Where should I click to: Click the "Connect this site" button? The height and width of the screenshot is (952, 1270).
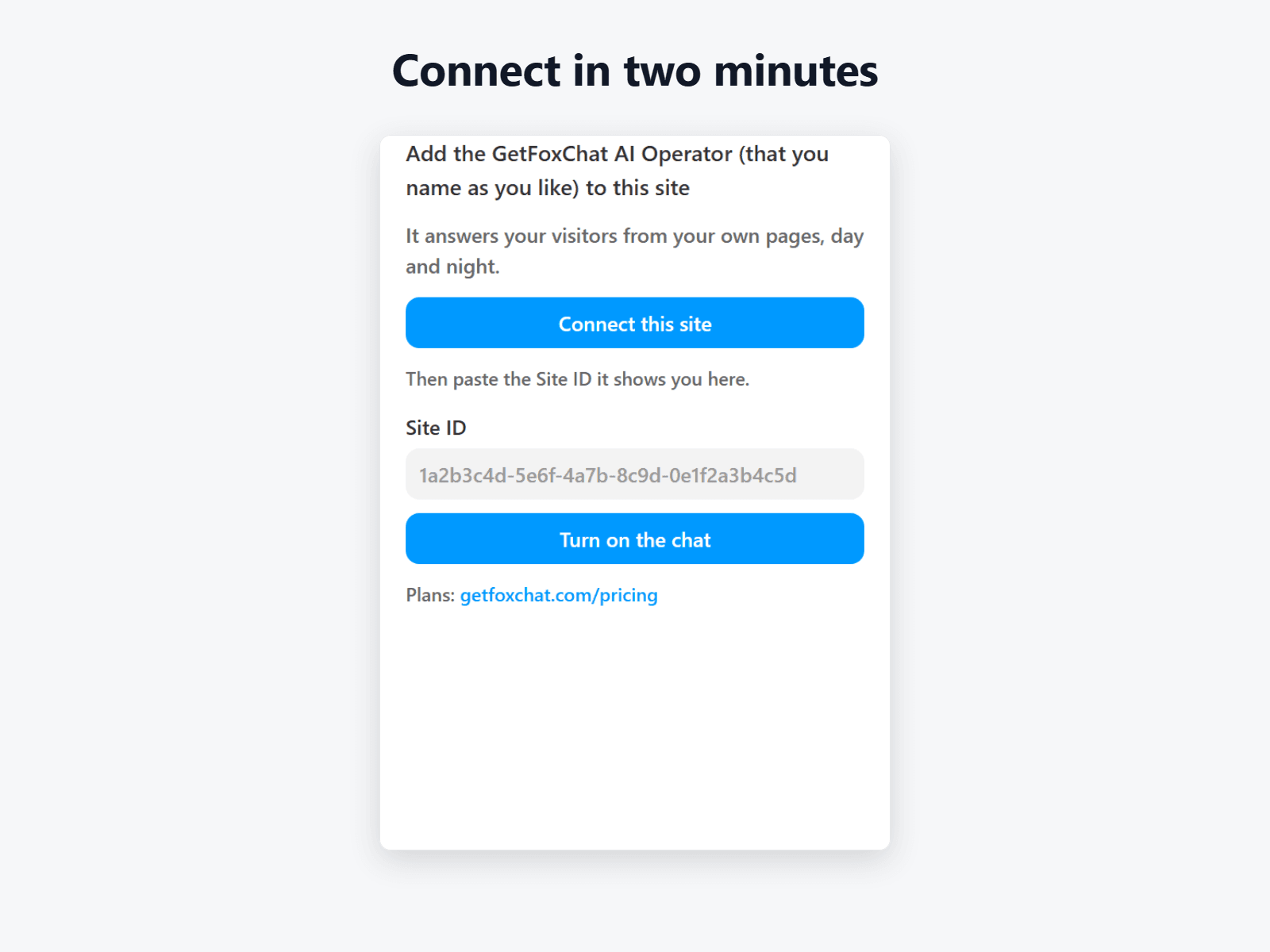tap(635, 323)
